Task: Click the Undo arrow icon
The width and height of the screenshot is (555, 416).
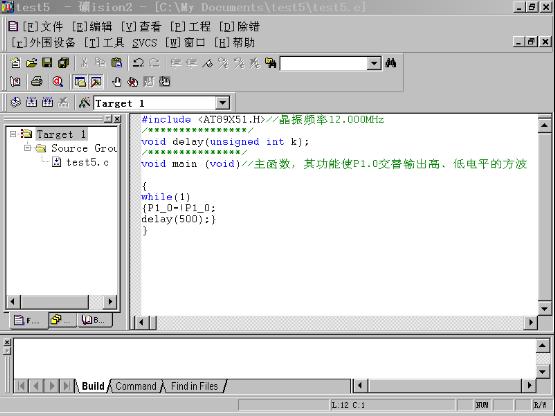Action: (138, 63)
